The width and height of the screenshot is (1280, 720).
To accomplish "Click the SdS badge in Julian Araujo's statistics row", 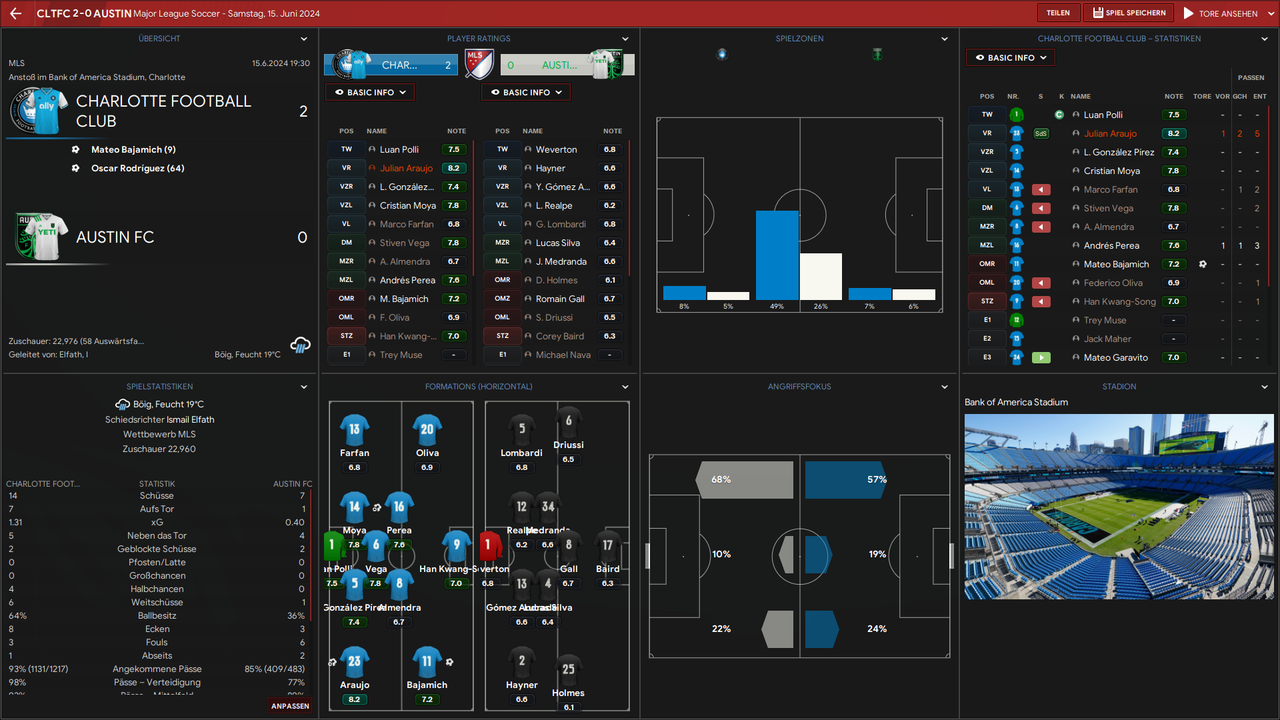I will coord(1041,133).
